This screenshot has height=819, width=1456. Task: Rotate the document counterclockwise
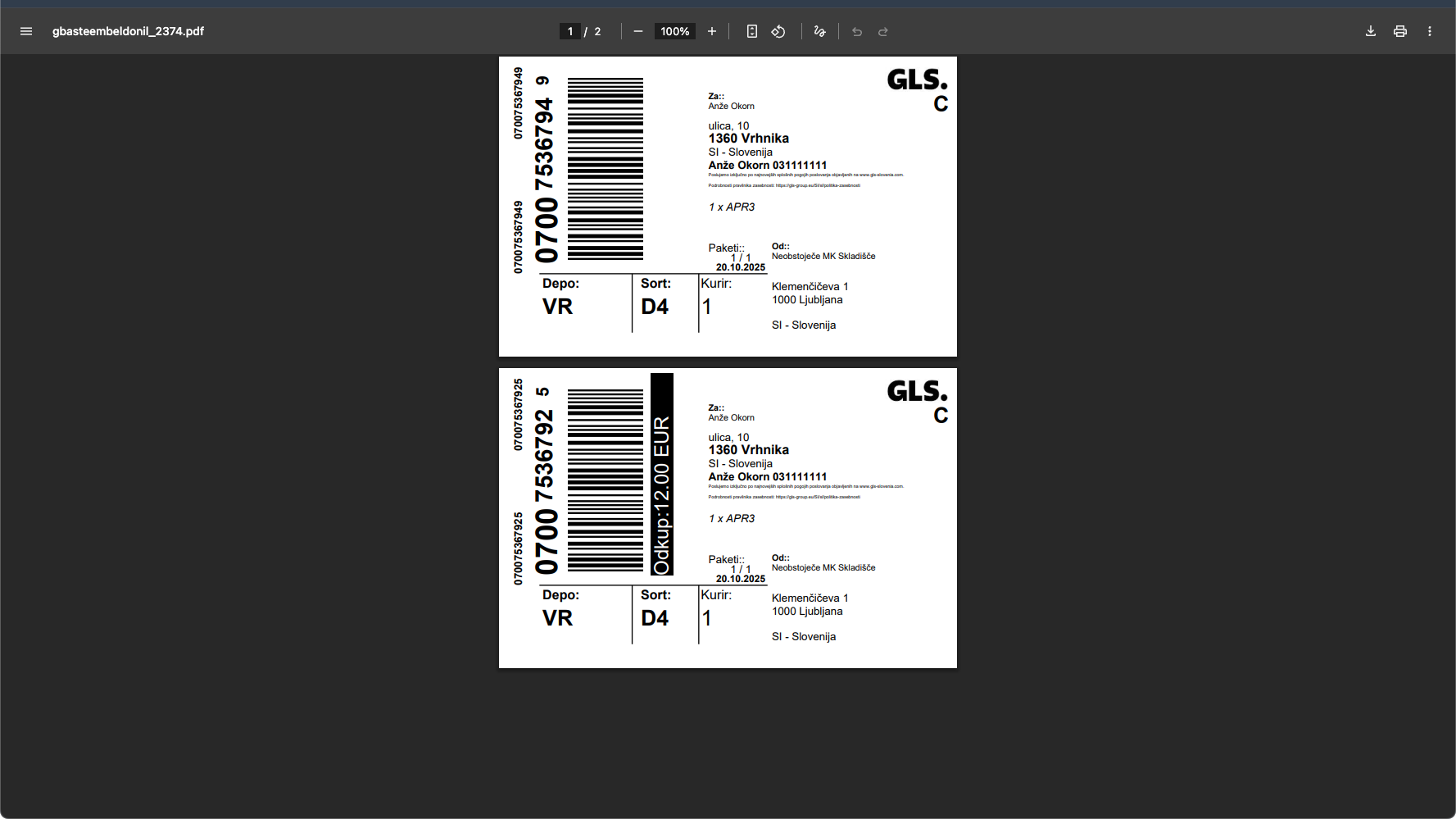tap(778, 31)
